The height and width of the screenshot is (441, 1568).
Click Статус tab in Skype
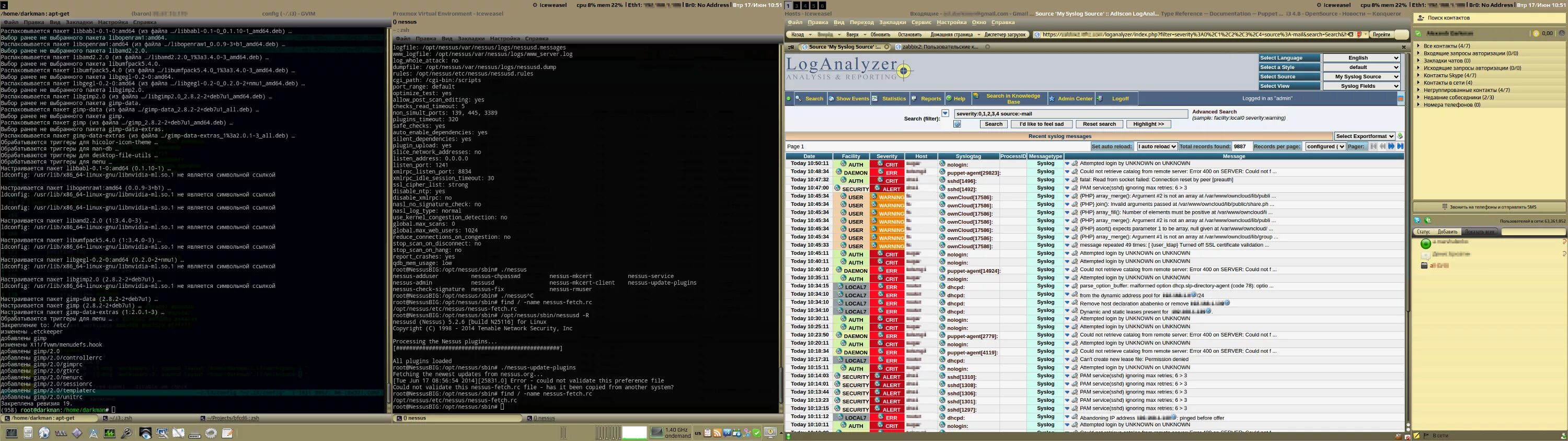pos(1423,232)
